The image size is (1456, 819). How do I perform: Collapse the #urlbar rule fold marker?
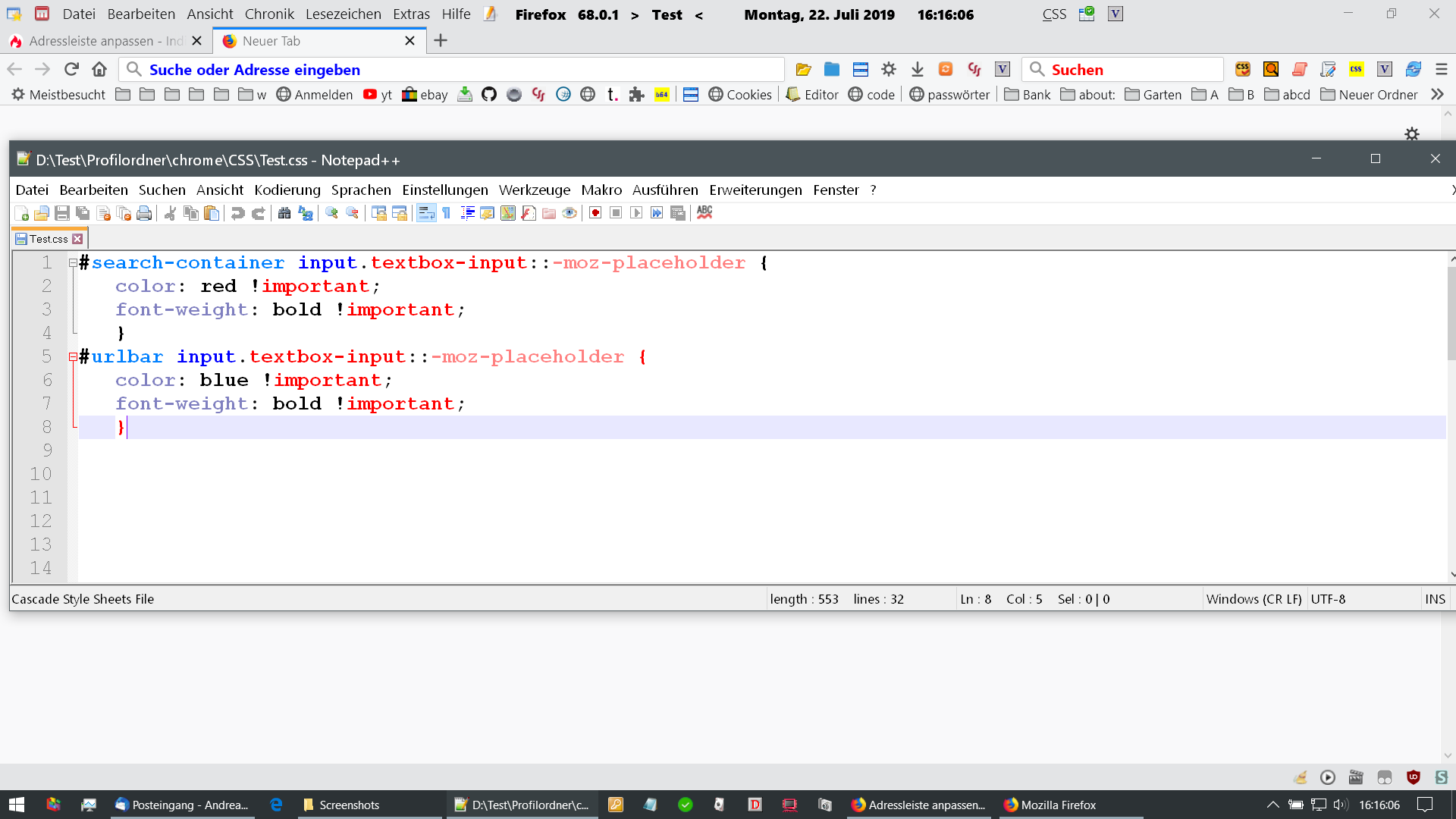click(73, 357)
